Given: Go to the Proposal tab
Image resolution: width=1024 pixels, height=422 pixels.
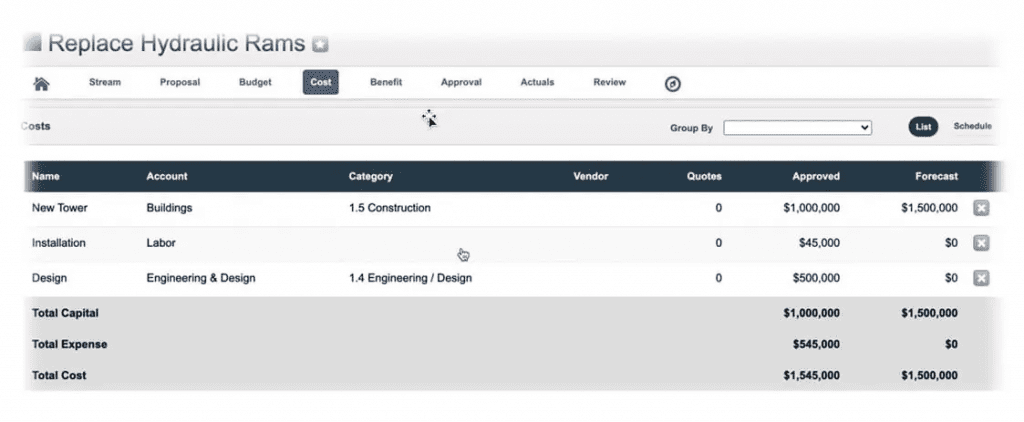Looking at the screenshot, I should [x=180, y=82].
